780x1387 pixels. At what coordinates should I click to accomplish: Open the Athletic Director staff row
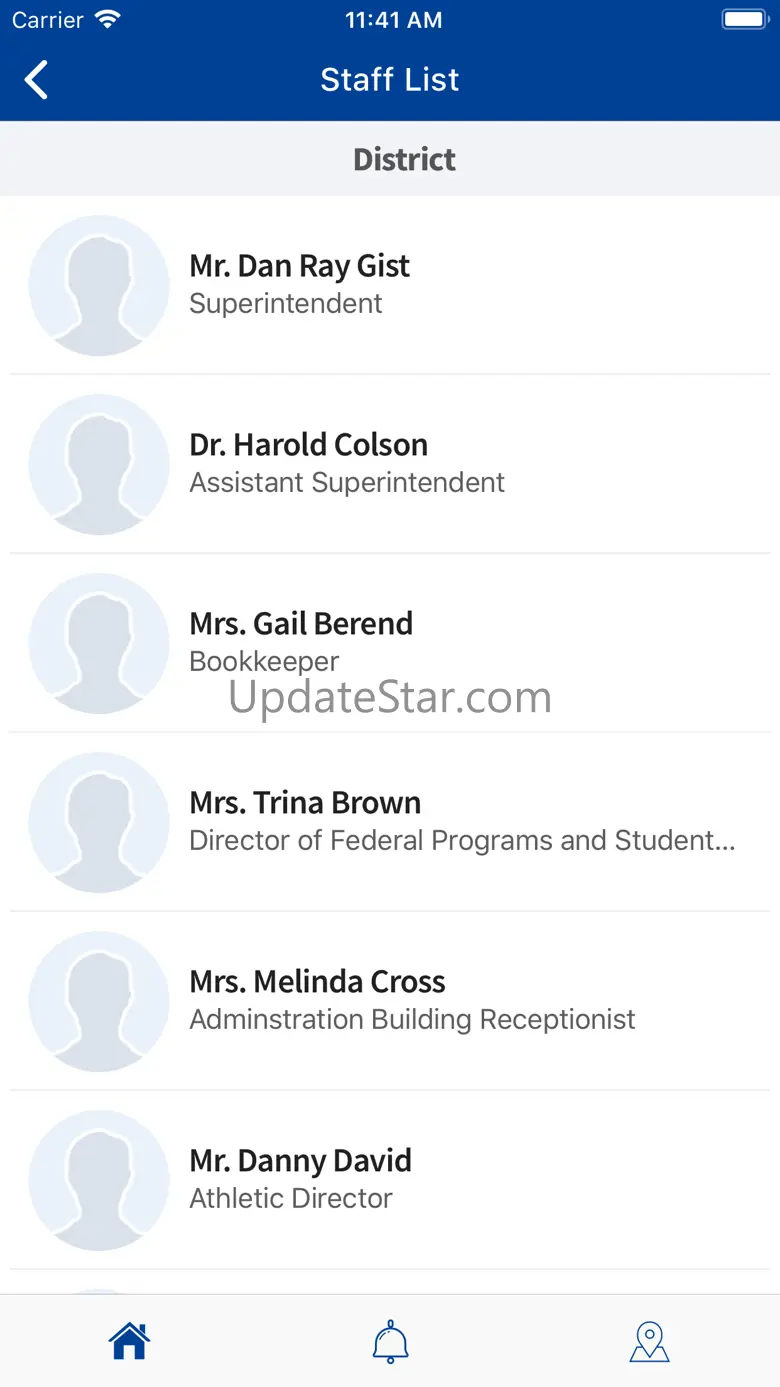click(x=390, y=1180)
